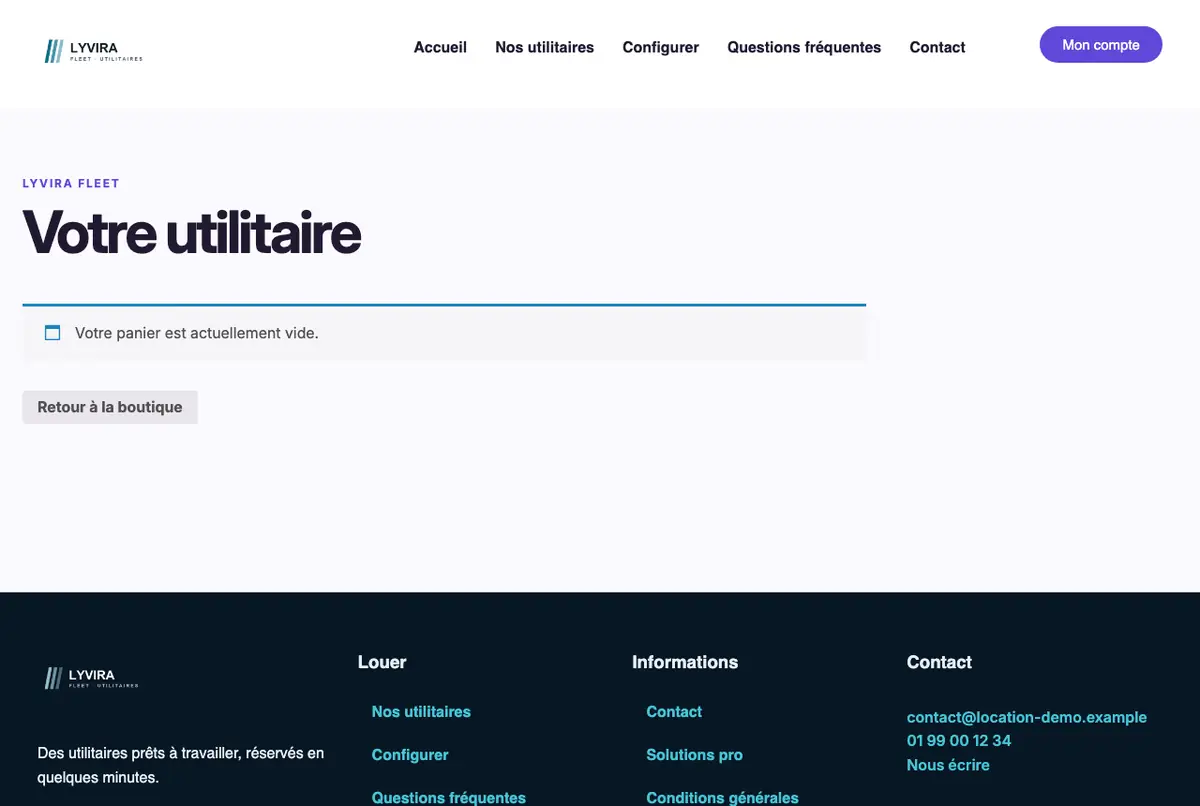Image resolution: width=1200 pixels, height=806 pixels.
Task: Click the Lyvira logo in the footer
Action: pyautogui.click(x=92, y=679)
